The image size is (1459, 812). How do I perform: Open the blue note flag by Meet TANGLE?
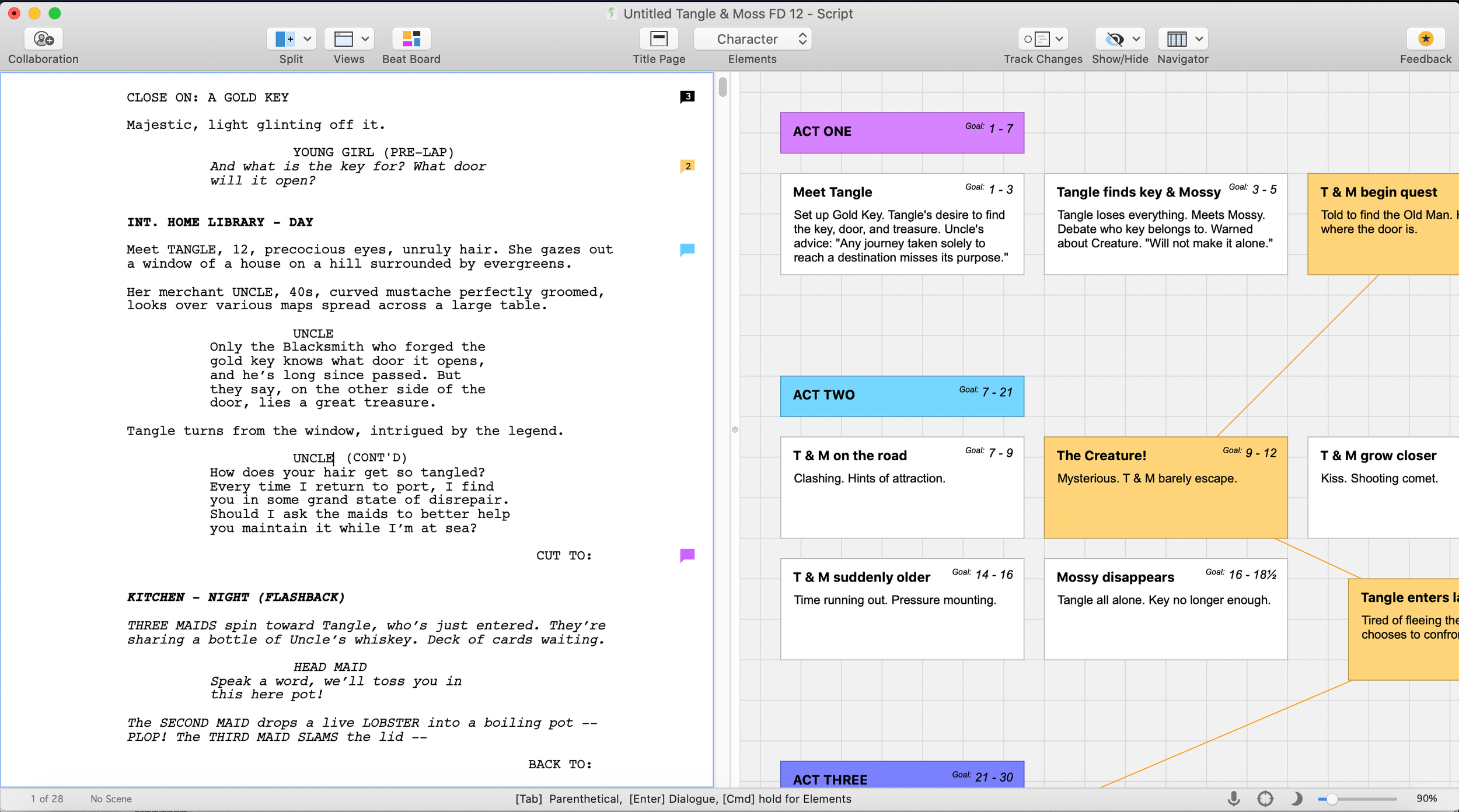687,250
